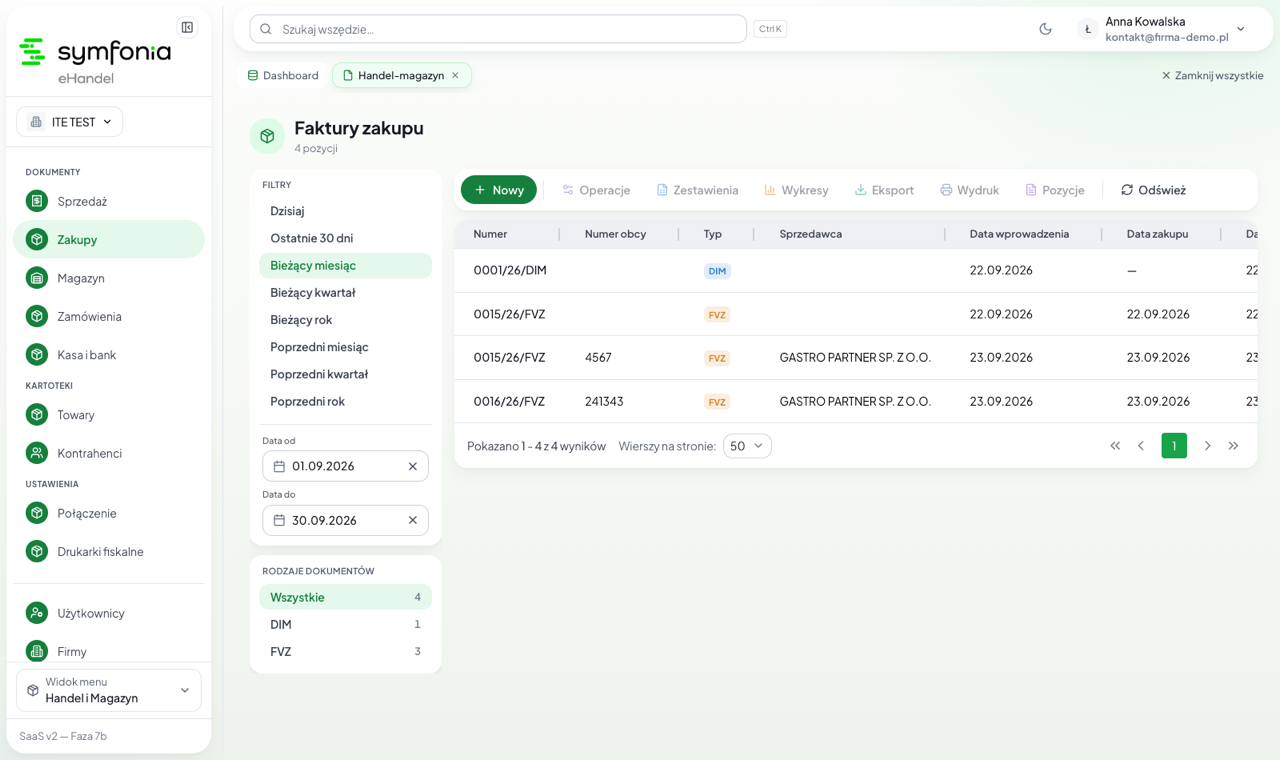
Task: Focus the Szukaj wszędzie search field
Action: point(498,29)
